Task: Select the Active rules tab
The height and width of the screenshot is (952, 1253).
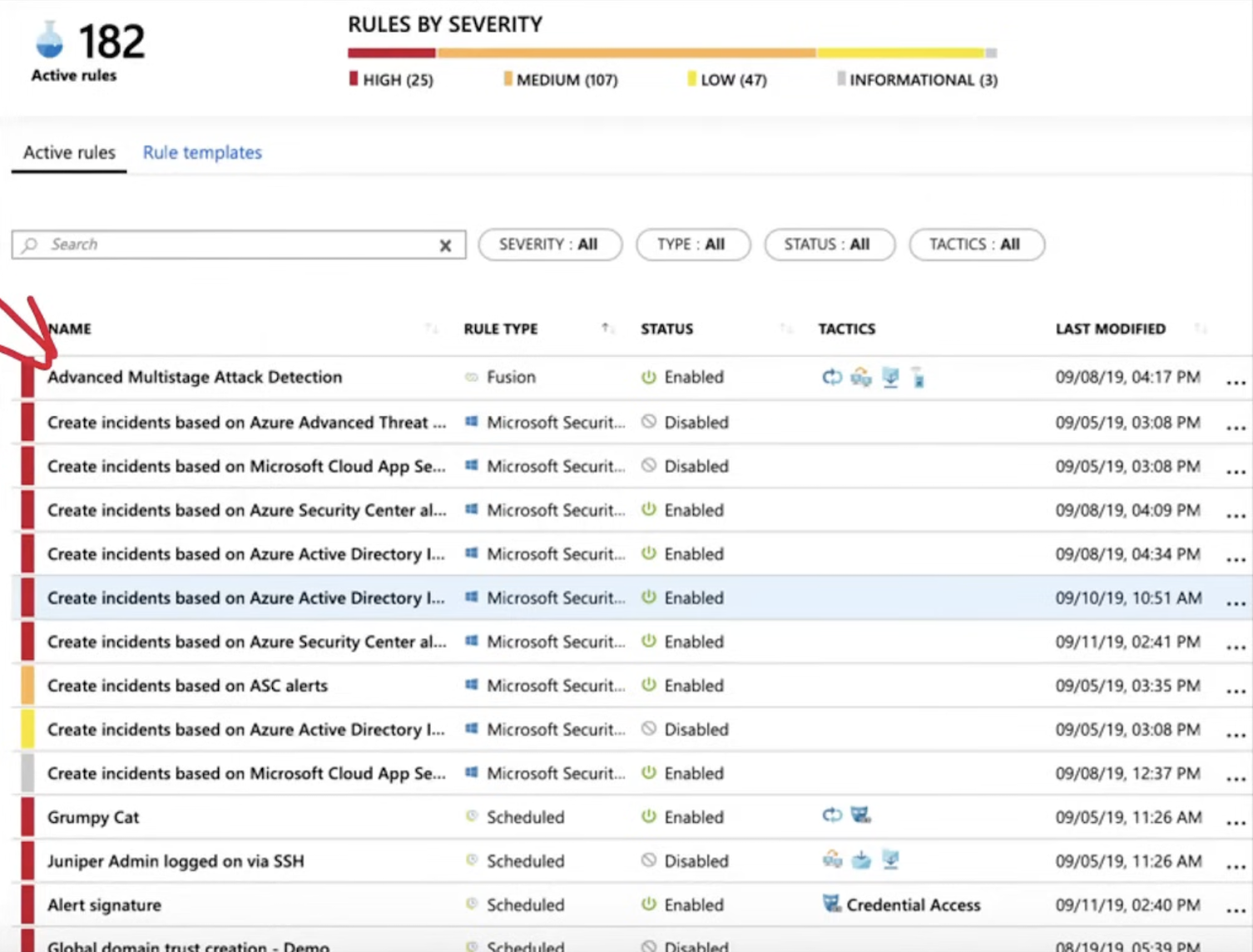Action: (x=69, y=152)
